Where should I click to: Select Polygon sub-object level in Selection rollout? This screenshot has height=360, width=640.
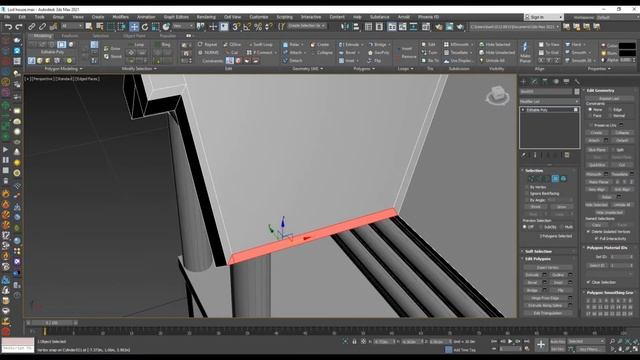tap(555, 179)
